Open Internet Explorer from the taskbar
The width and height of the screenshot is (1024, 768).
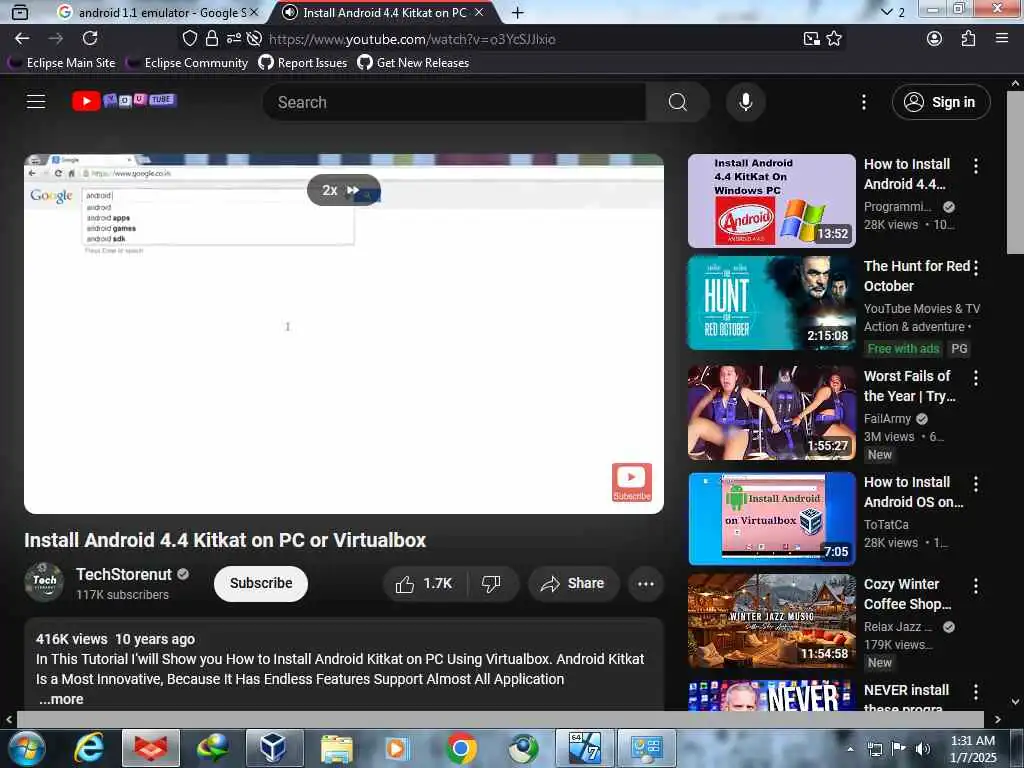tap(88, 748)
